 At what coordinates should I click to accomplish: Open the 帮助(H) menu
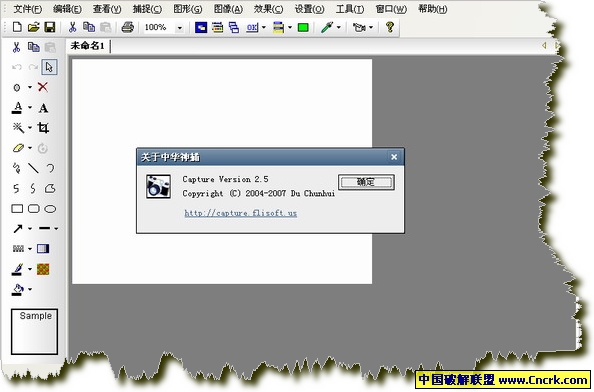(433, 9)
